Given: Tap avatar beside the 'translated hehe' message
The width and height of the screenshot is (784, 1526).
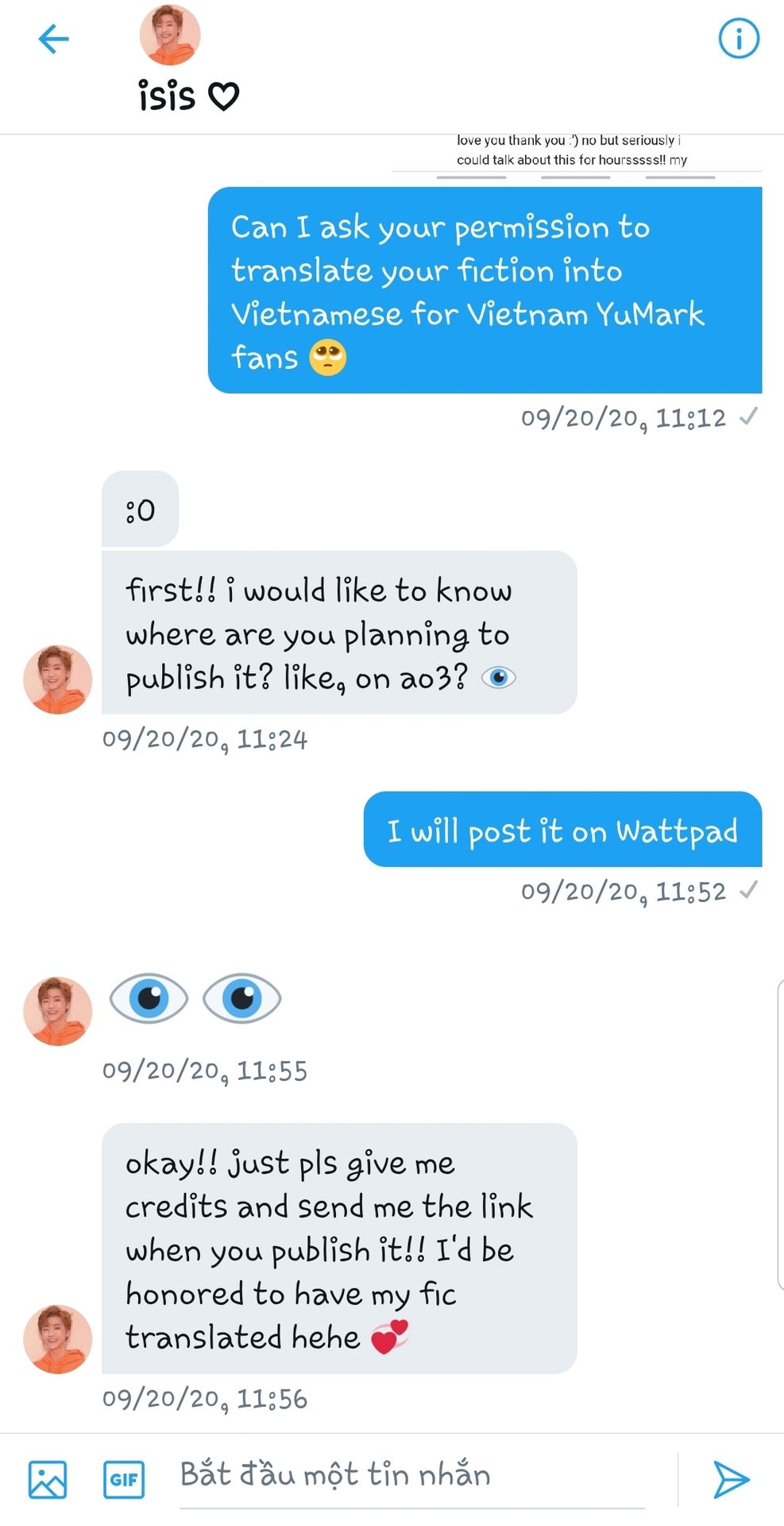Looking at the screenshot, I should click(x=58, y=1339).
